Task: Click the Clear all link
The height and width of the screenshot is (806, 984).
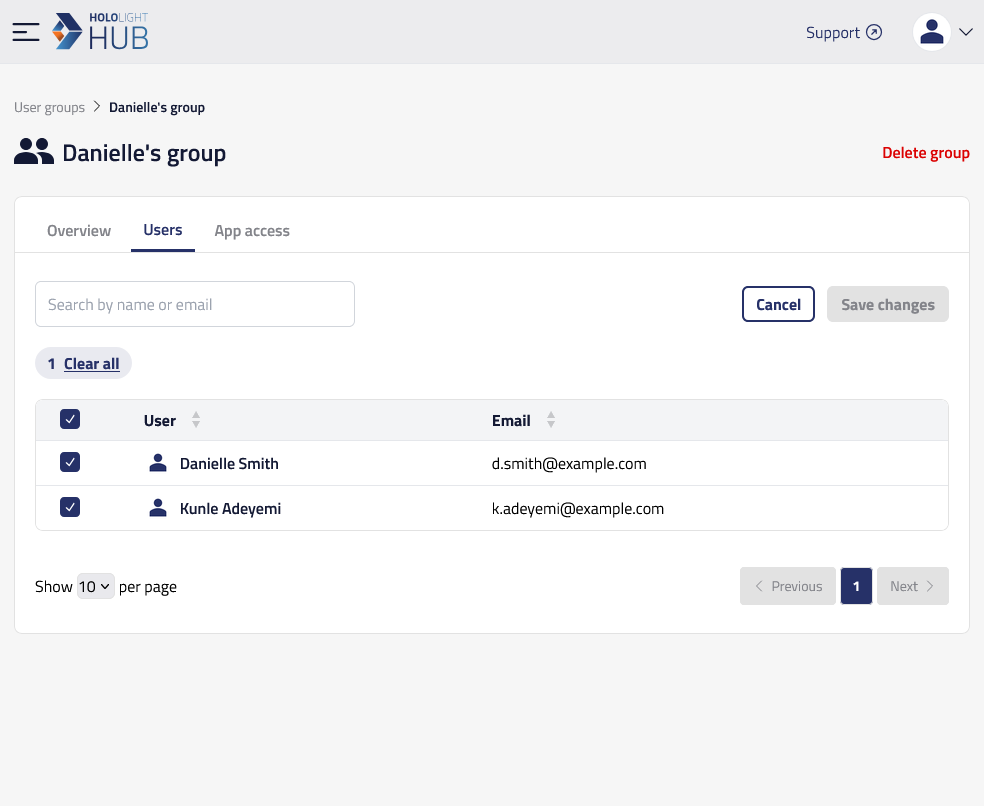Action: click(92, 364)
